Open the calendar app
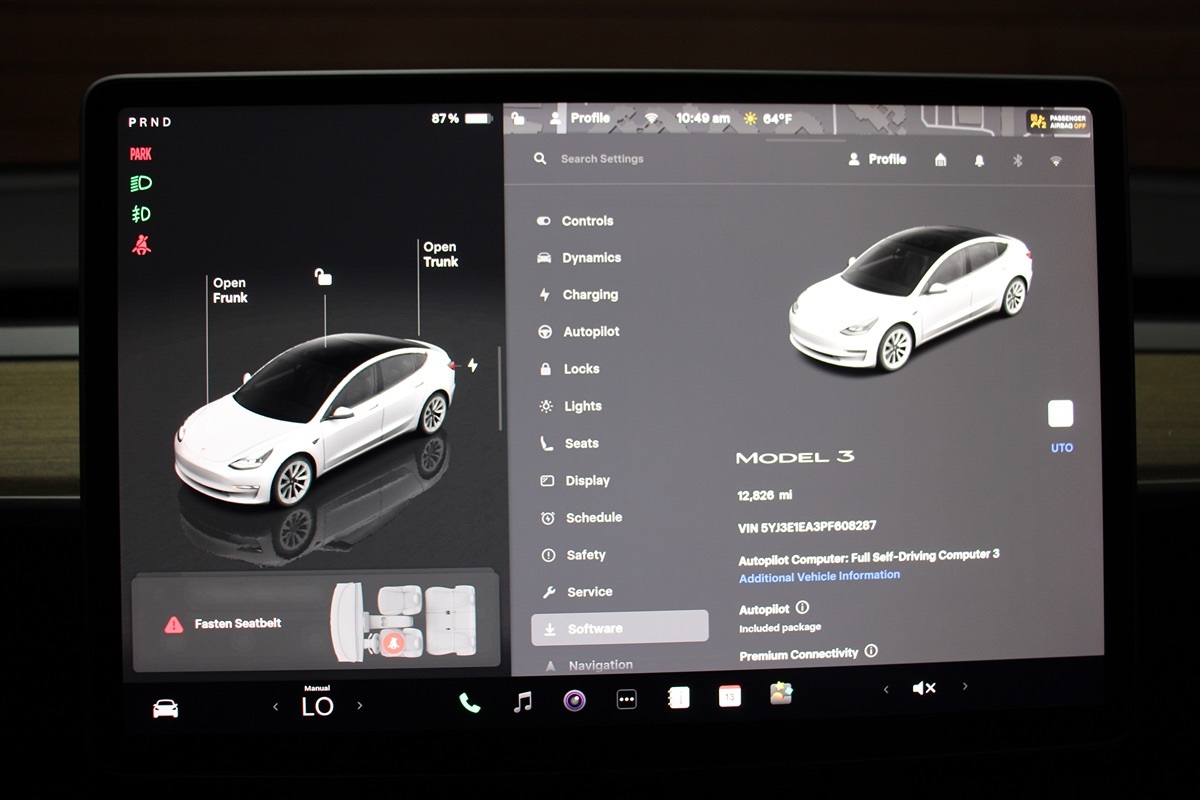The width and height of the screenshot is (1200, 800). 730,697
